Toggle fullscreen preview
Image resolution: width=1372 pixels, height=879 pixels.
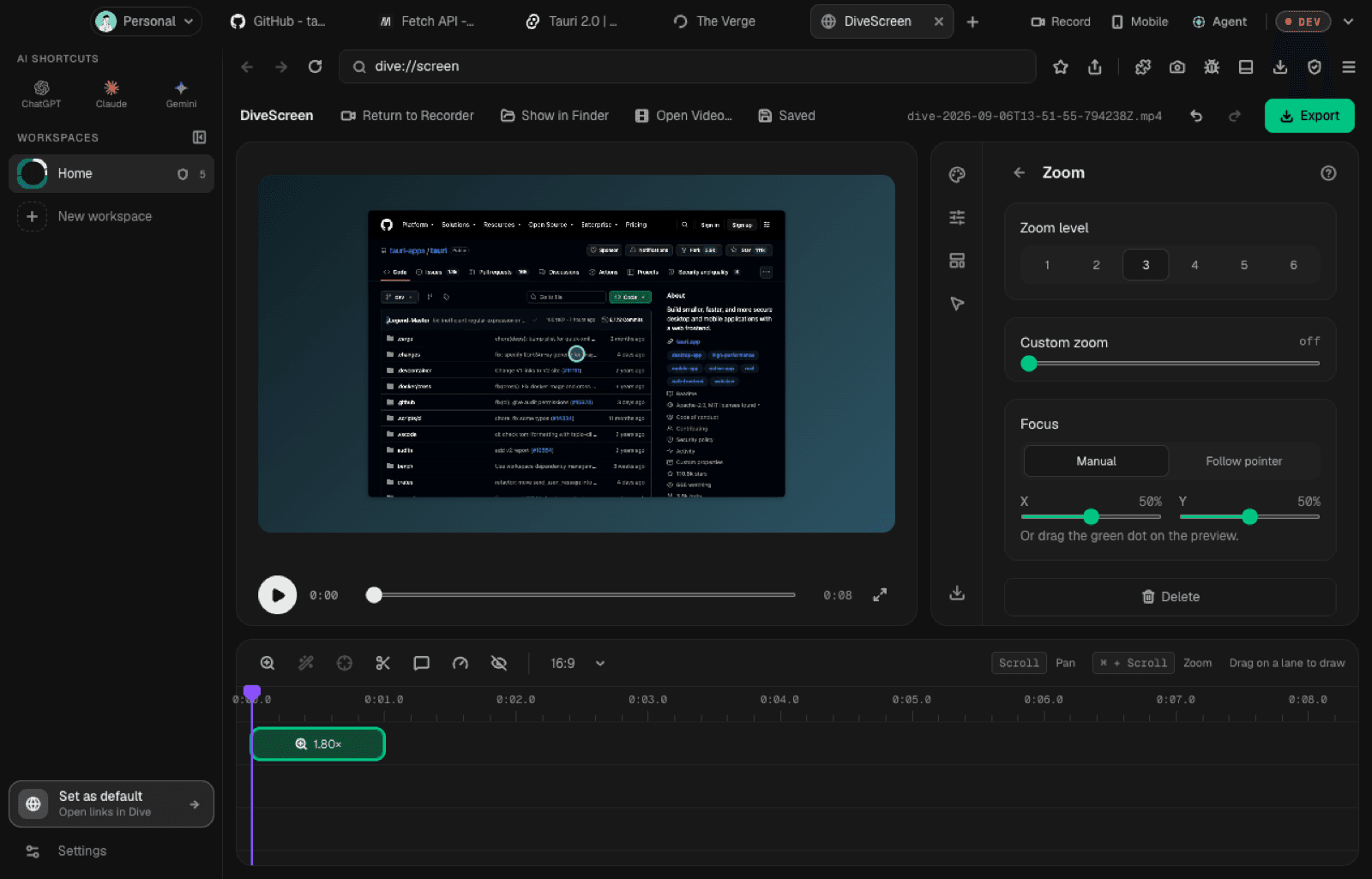pyautogui.click(x=880, y=595)
